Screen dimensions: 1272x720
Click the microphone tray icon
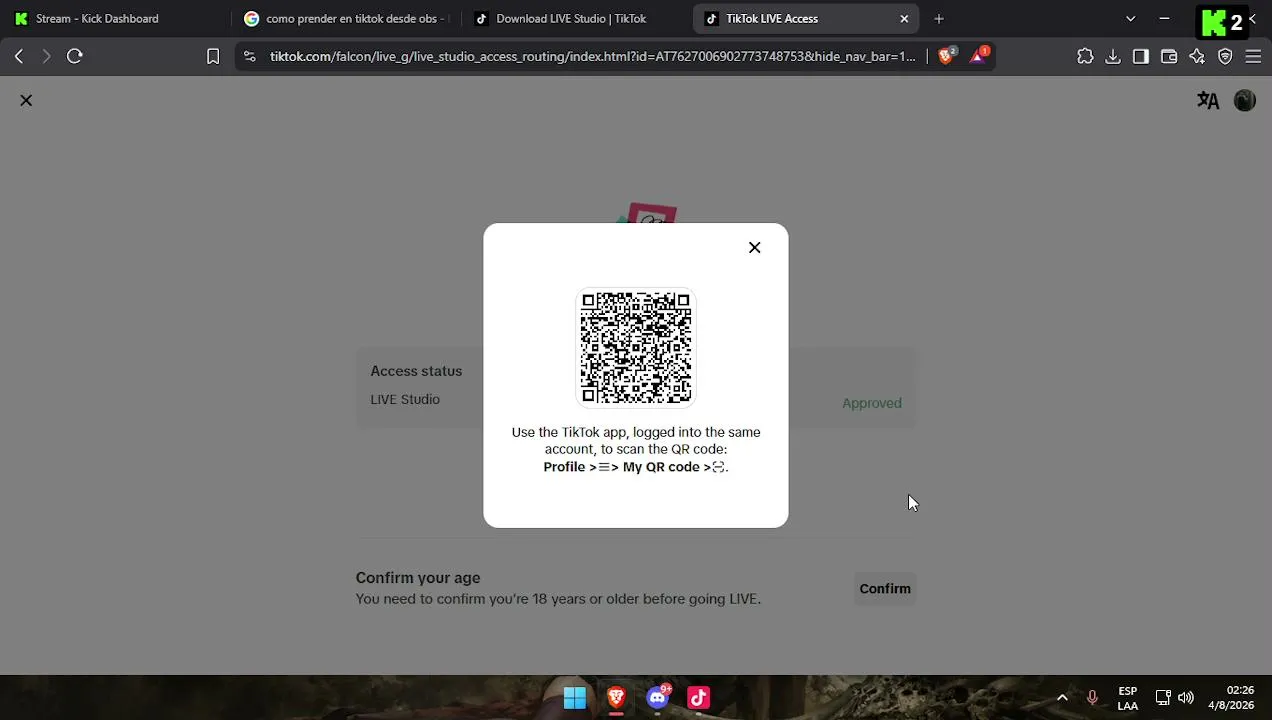(x=1092, y=698)
